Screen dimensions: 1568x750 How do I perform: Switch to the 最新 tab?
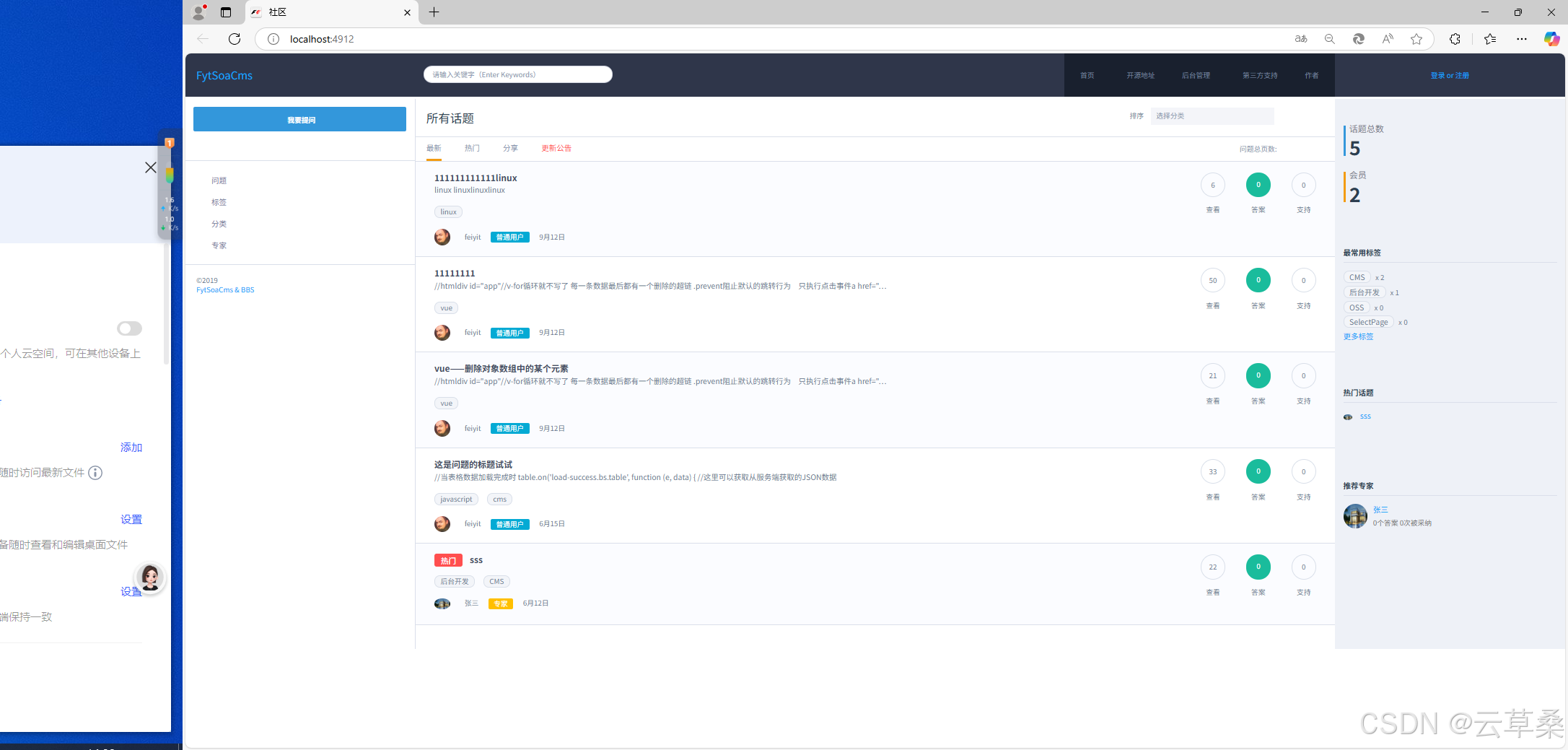(434, 148)
